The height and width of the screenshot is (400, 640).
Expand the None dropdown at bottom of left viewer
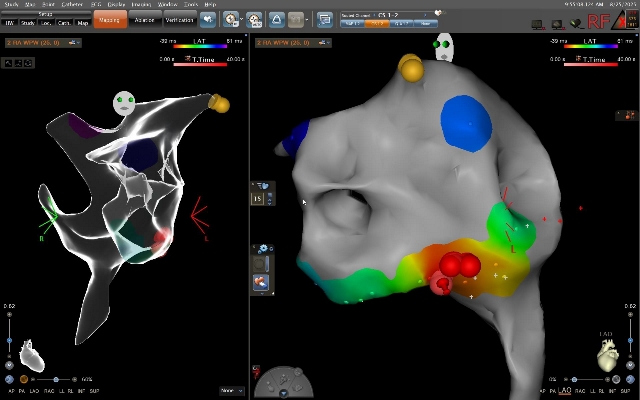(x=230, y=391)
